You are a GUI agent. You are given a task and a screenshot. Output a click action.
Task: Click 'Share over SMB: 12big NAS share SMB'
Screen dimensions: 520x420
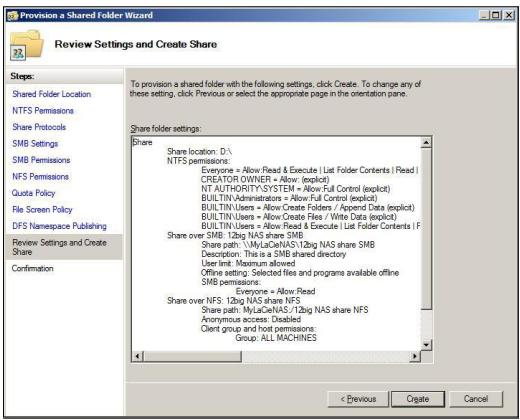click(x=235, y=236)
